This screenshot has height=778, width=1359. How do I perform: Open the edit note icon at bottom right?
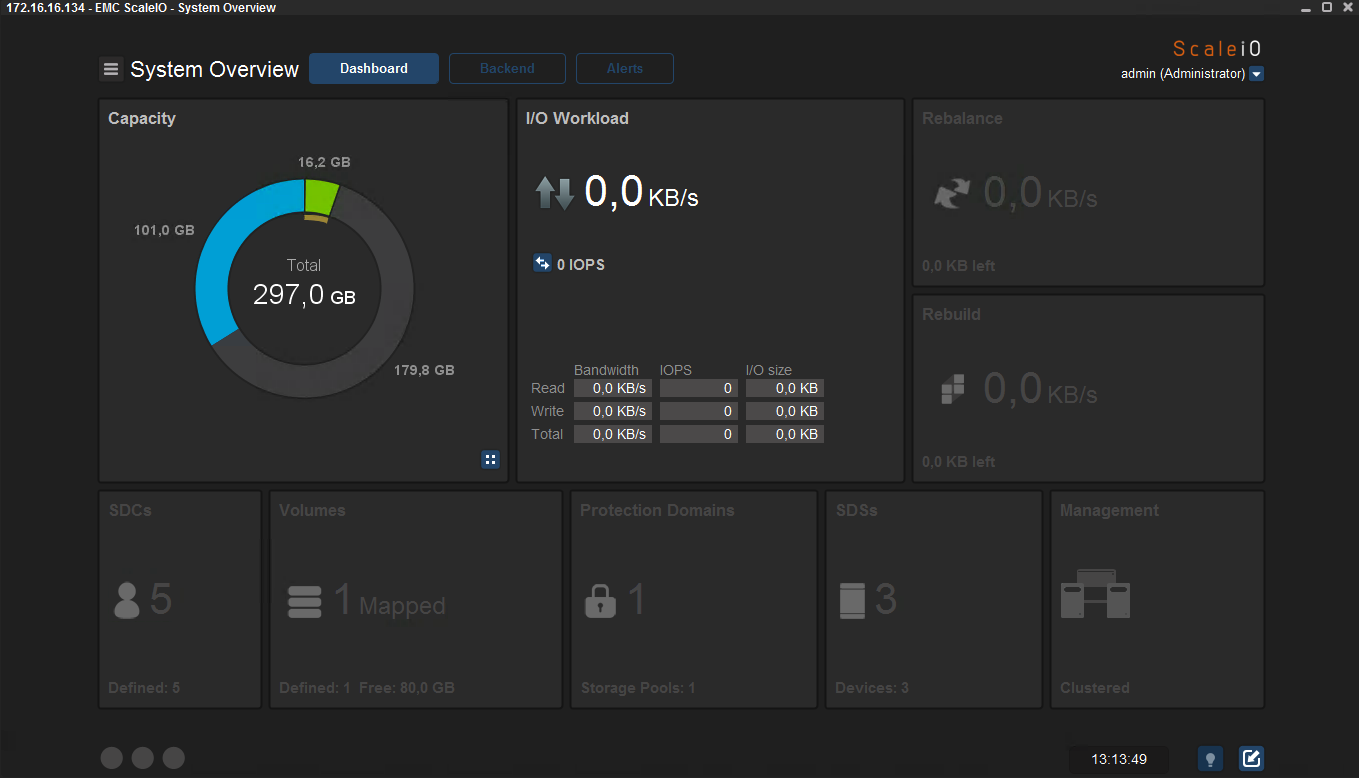point(1251,759)
